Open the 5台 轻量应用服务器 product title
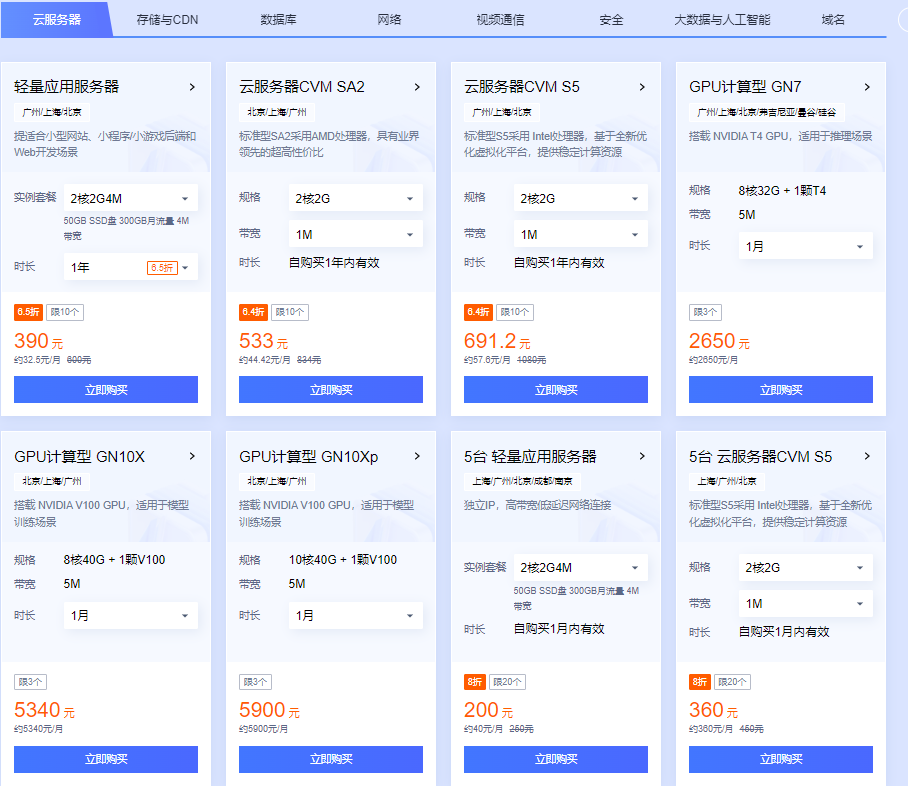 click(530, 456)
